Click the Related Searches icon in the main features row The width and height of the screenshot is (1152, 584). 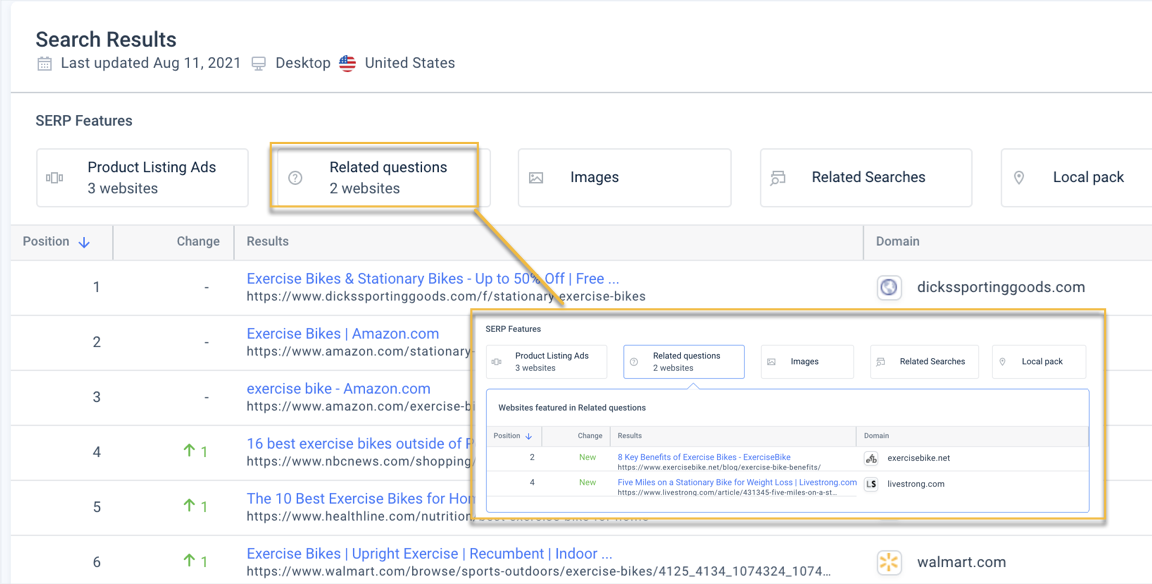[x=778, y=178]
